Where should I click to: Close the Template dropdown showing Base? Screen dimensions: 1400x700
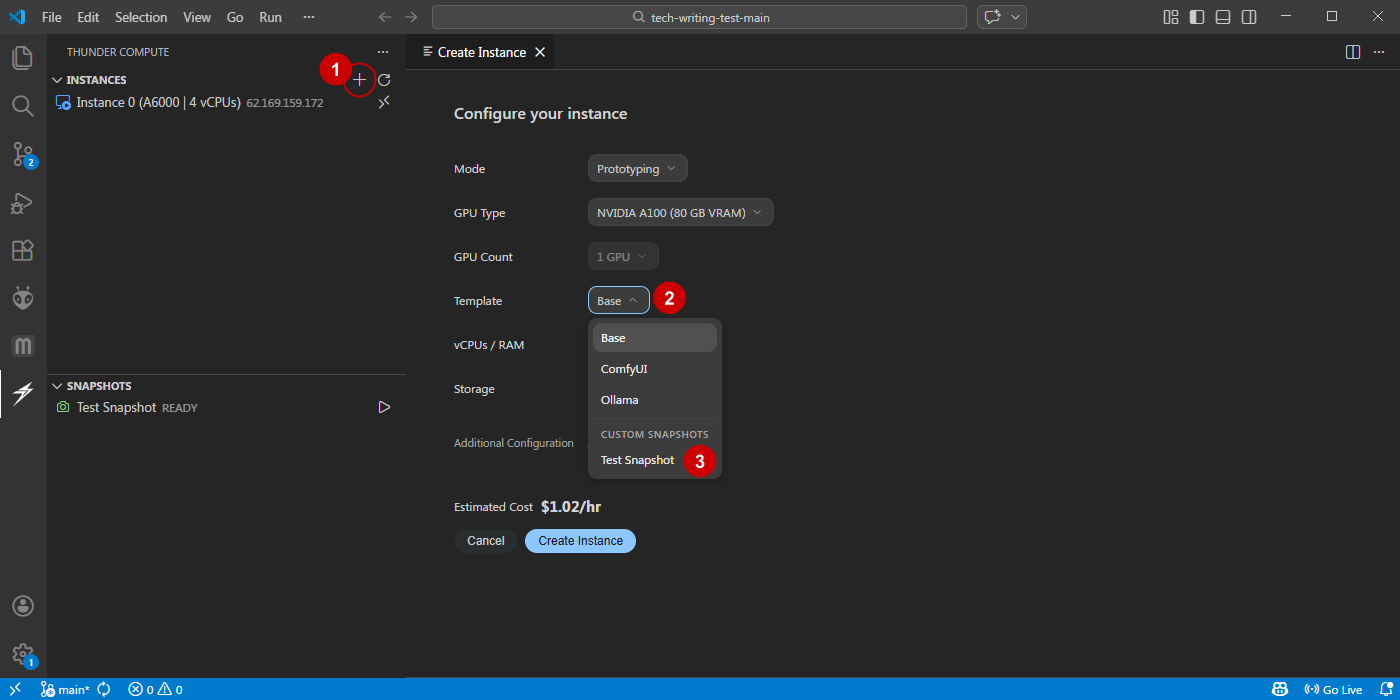(x=619, y=301)
